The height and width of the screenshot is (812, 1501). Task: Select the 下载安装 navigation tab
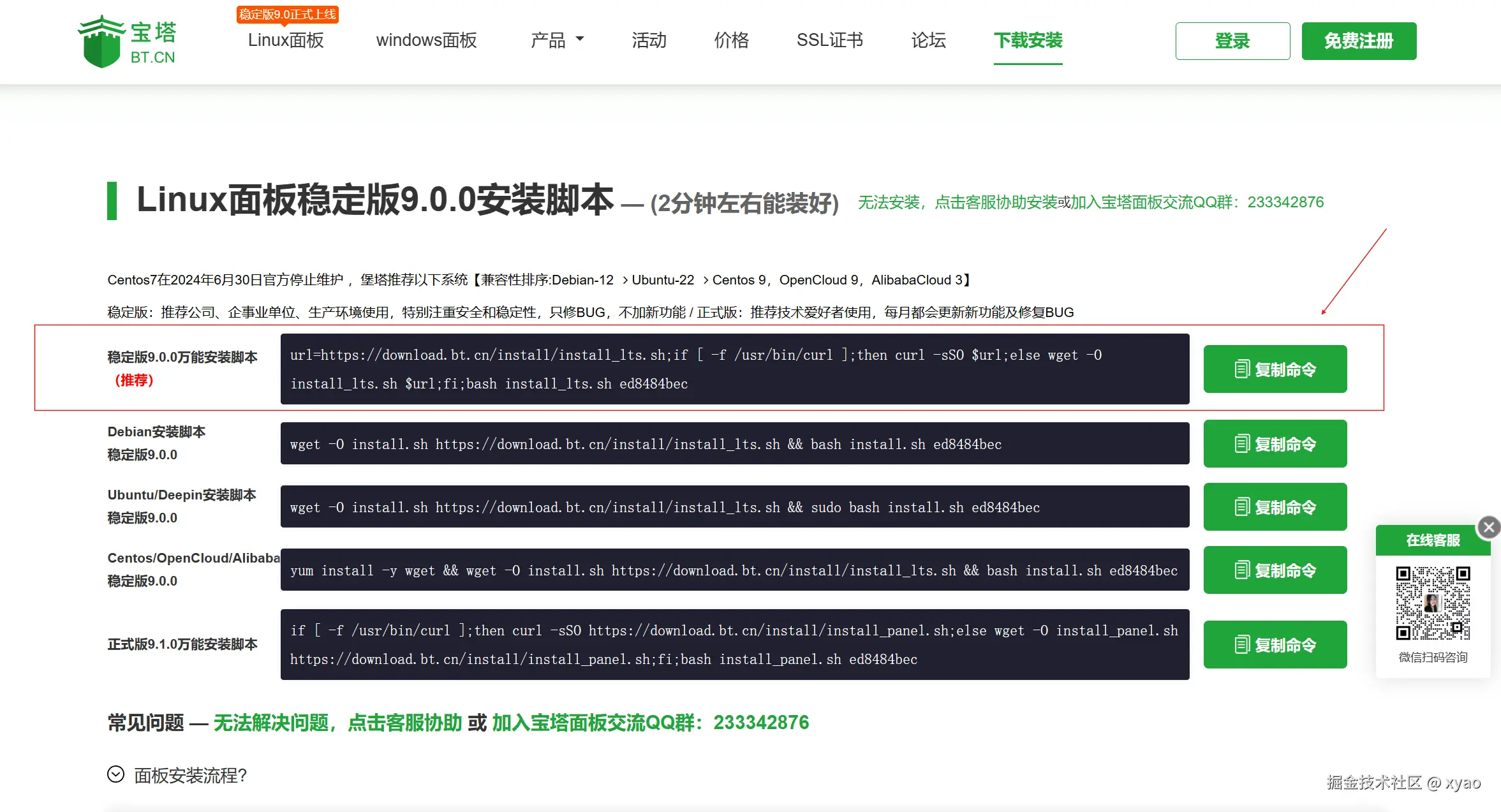[x=1028, y=40]
